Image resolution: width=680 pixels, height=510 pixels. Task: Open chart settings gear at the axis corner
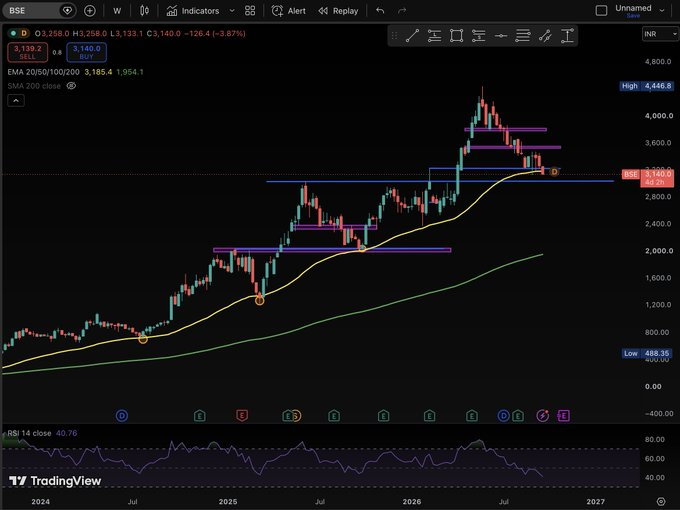tap(661, 502)
